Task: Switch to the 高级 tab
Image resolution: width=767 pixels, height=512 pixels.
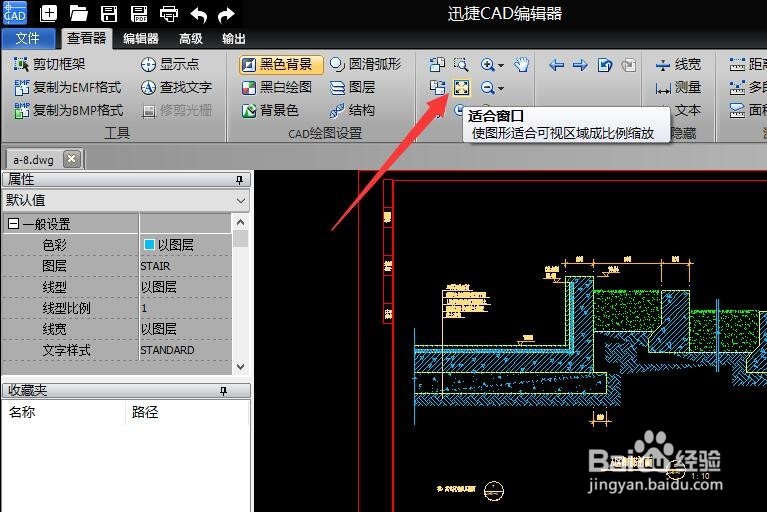Action: (191, 39)
